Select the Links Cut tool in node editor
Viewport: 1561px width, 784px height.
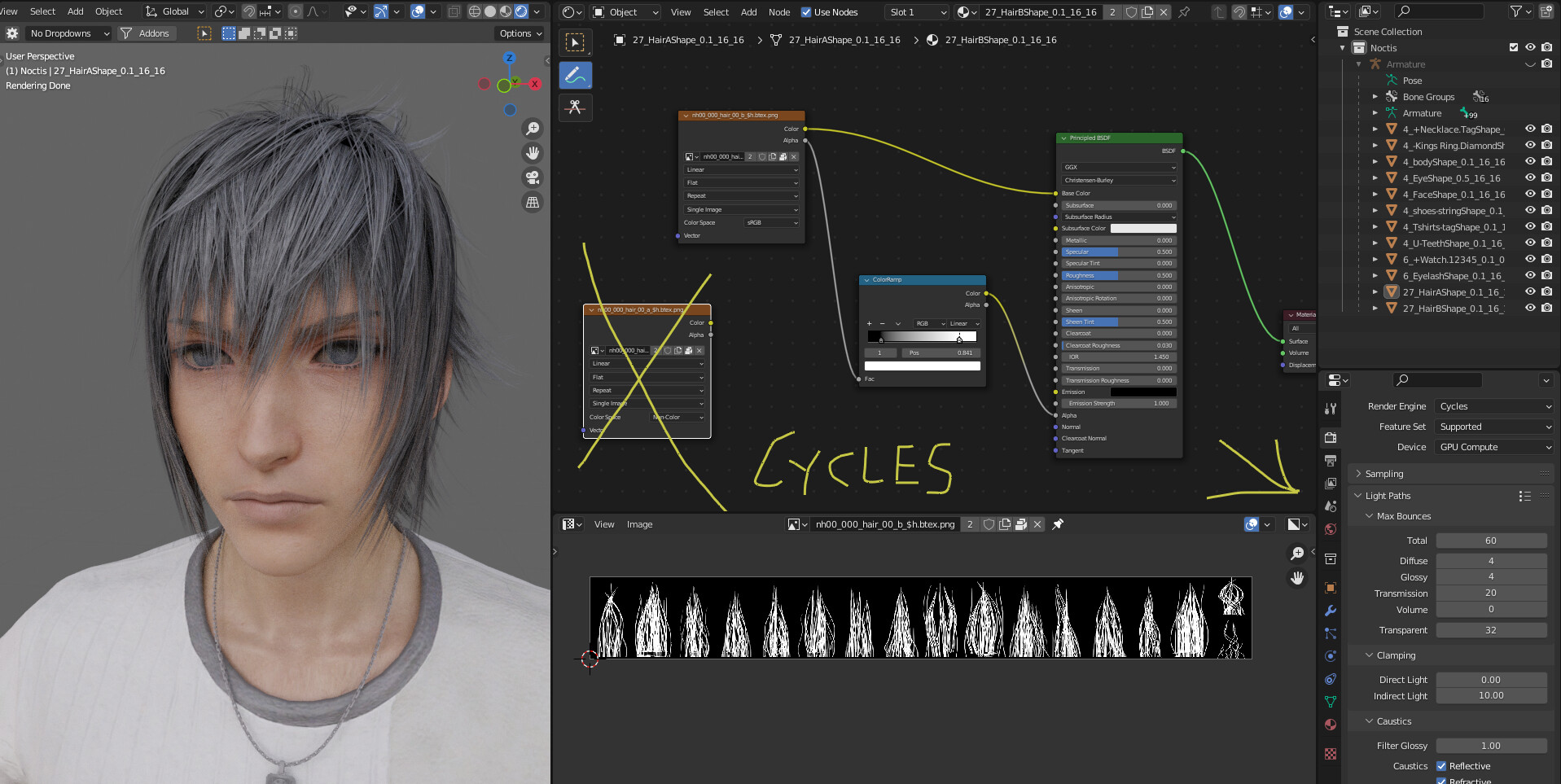[575, 107]
